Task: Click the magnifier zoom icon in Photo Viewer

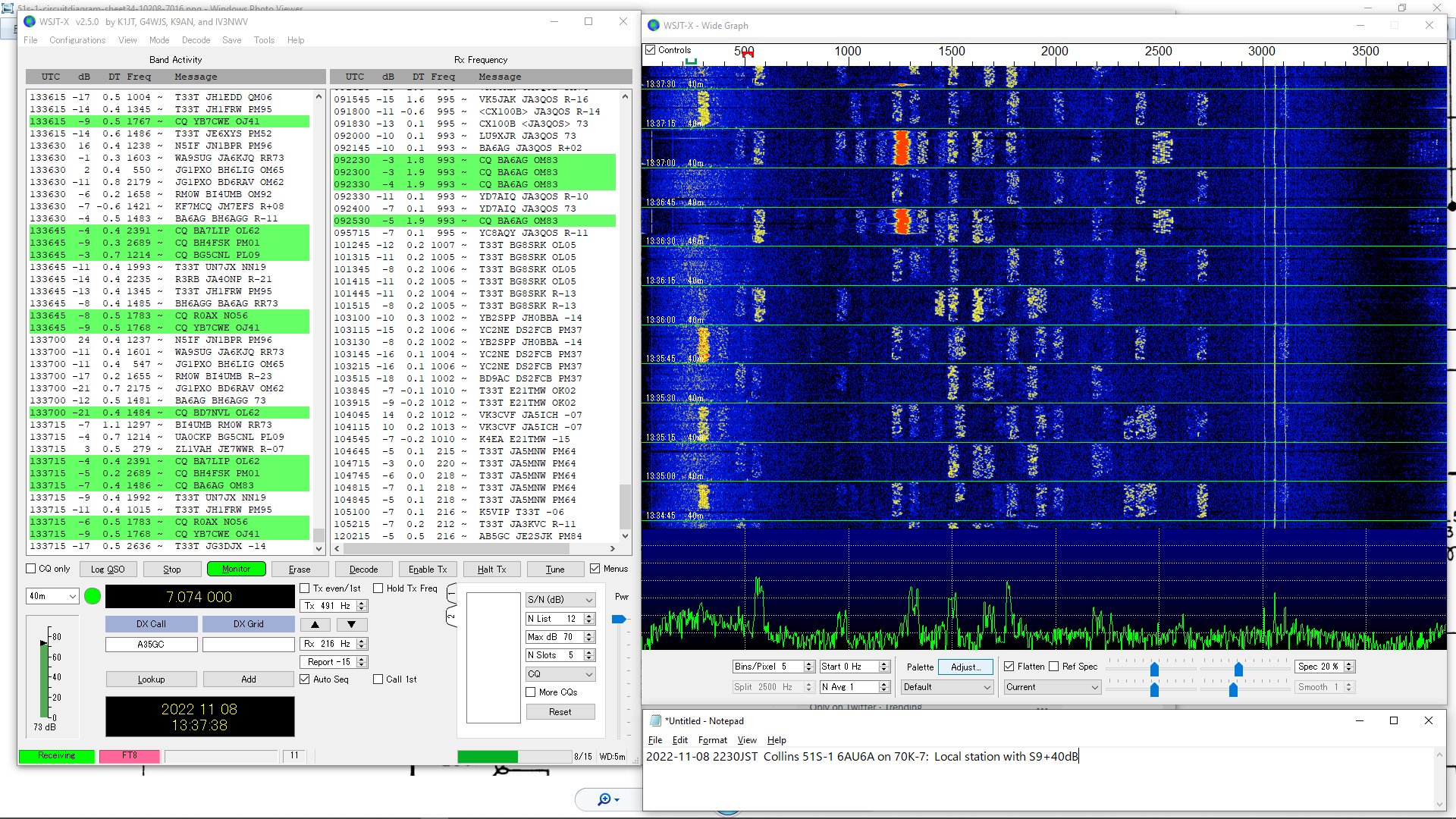Action: 604,799
